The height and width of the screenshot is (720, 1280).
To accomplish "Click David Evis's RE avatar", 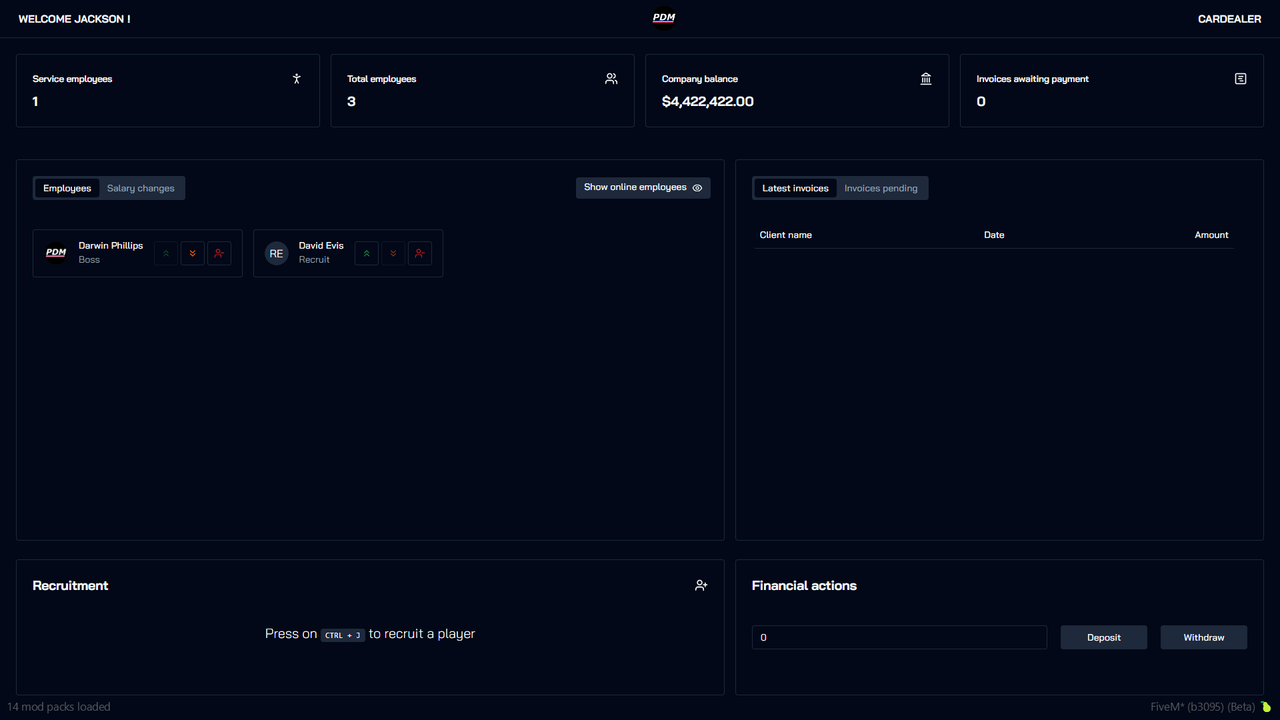I will coord(276,253).
